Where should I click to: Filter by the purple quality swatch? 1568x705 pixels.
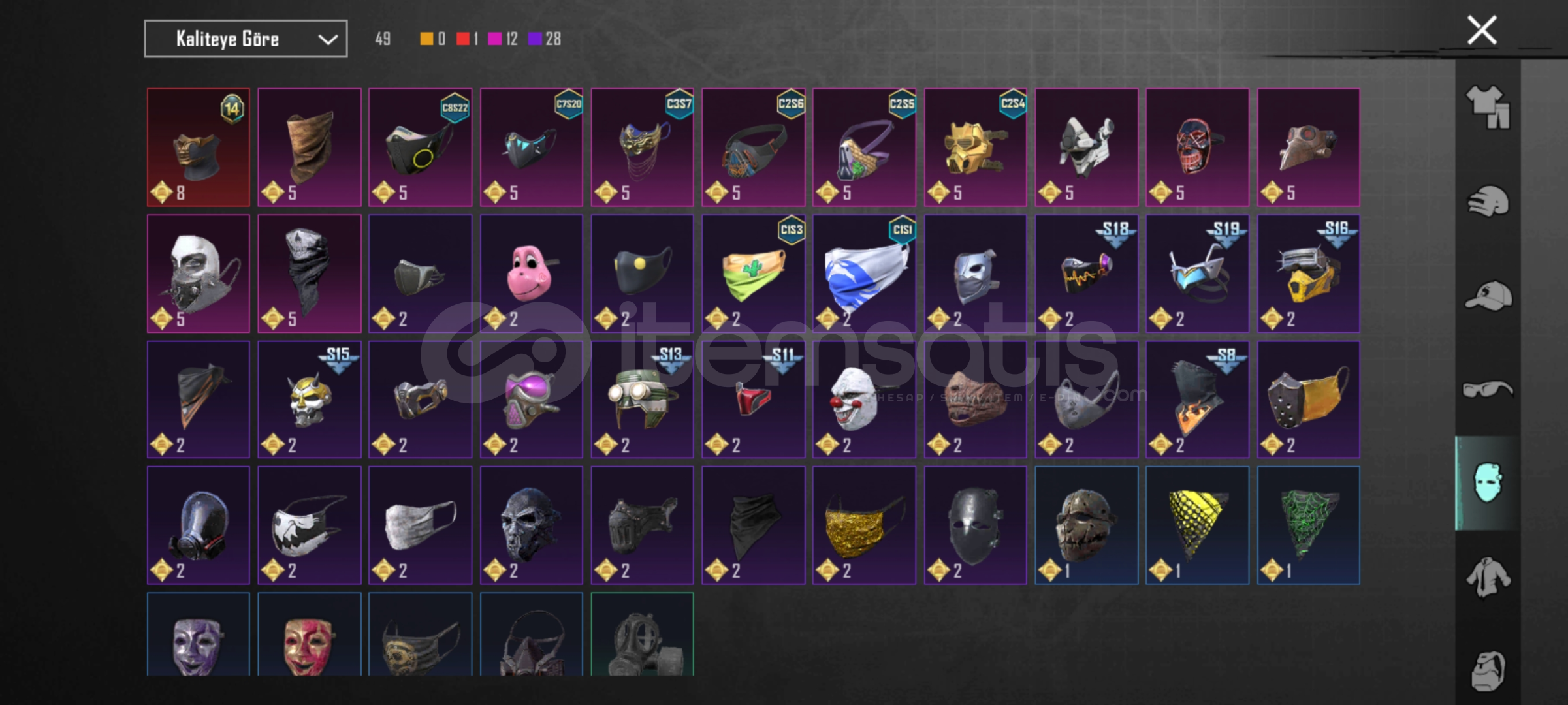[535, 39]
